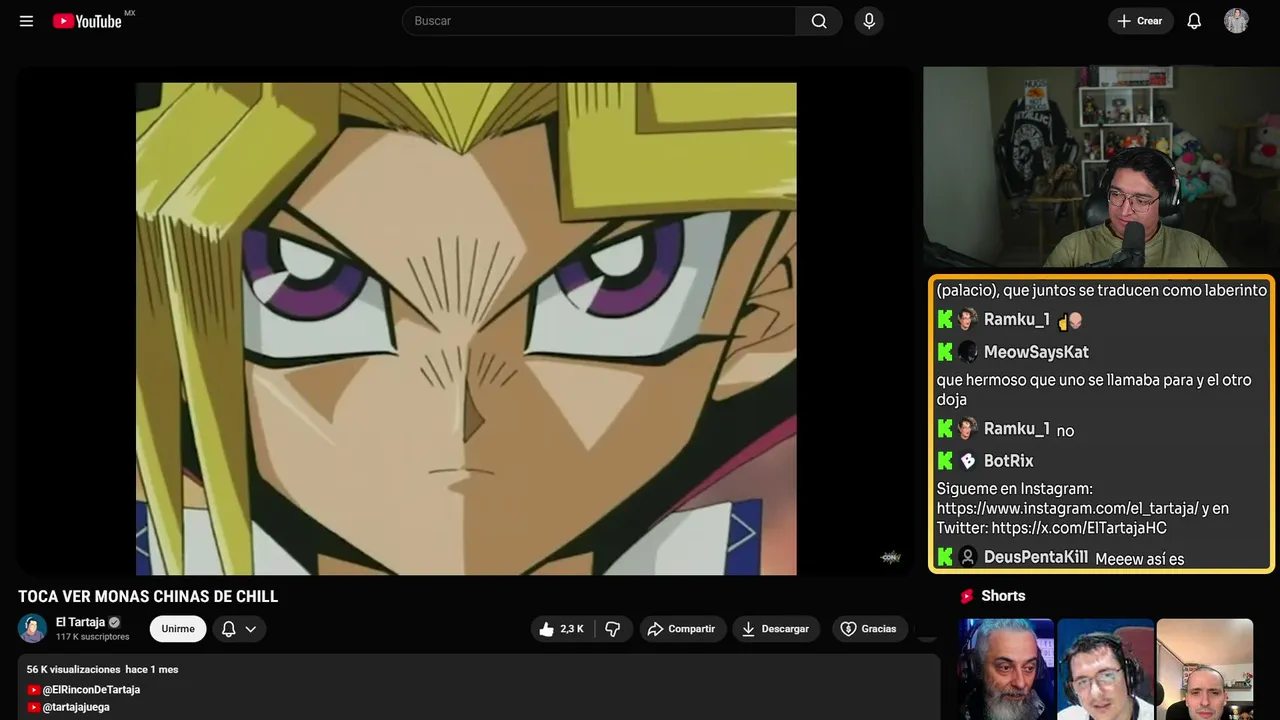This screenshot has height=720, width=1280.
Task: Click the MeowSaysKat username in chat
Action: click(1036, 352)
